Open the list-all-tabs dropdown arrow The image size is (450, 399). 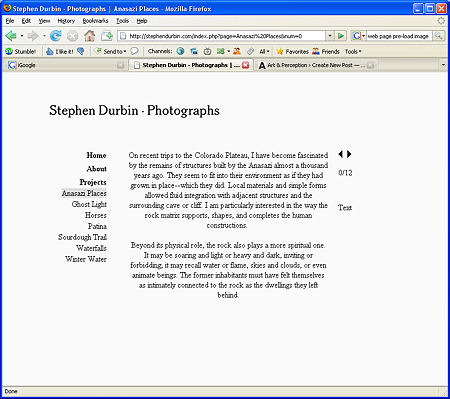click(443, 65)
